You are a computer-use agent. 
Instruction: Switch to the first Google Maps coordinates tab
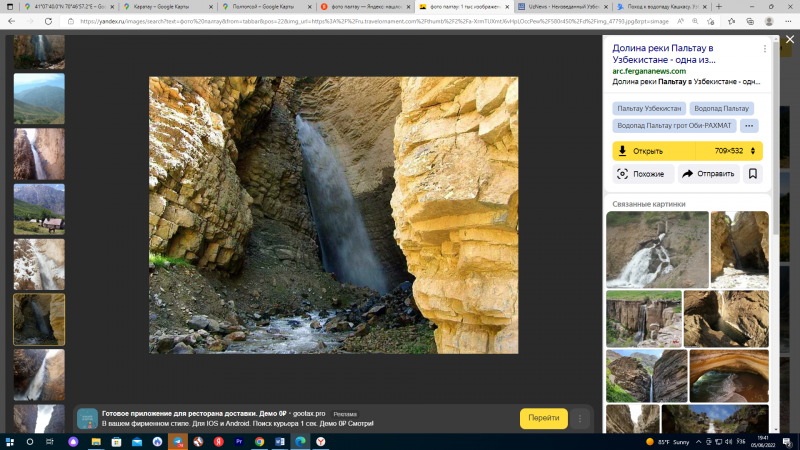[70, 7]
